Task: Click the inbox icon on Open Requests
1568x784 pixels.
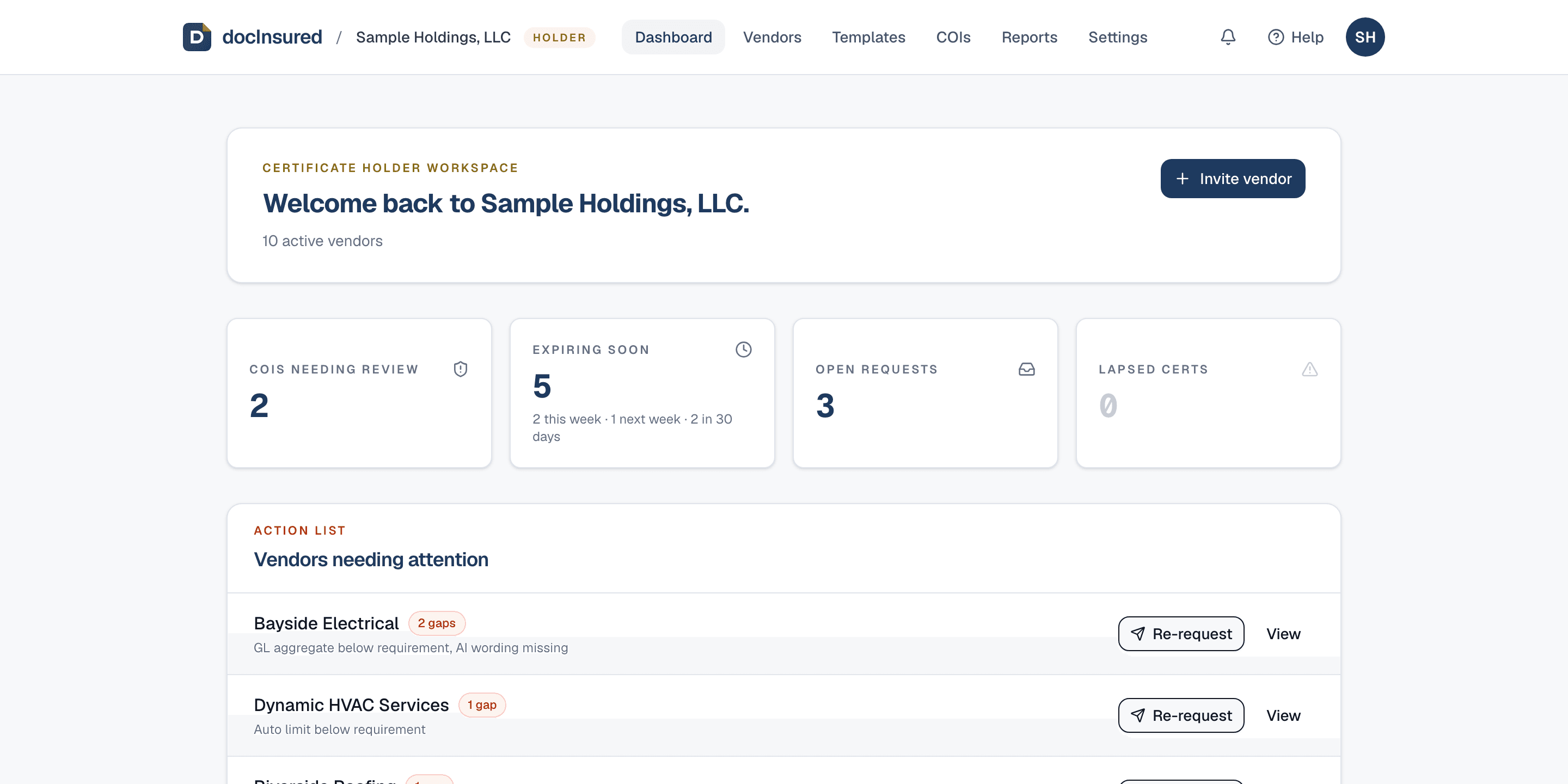Action: pyautogui.click(x=1026, y=370)
